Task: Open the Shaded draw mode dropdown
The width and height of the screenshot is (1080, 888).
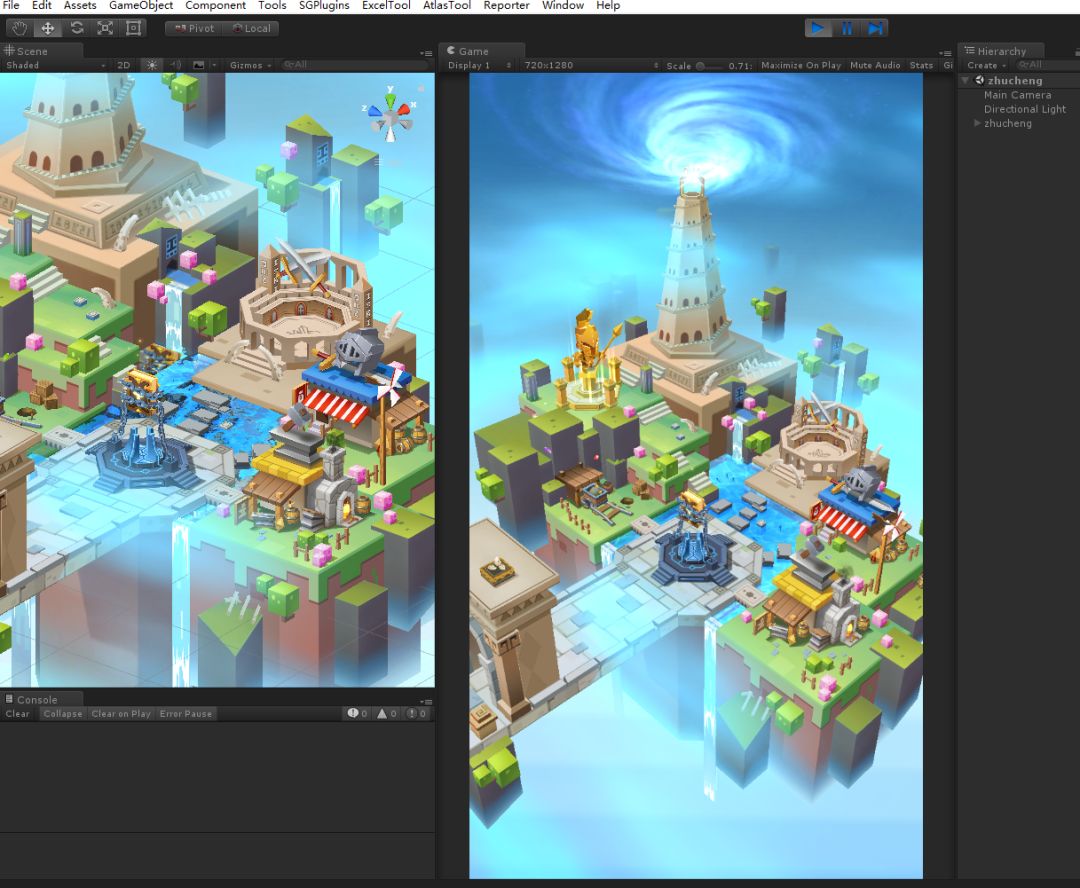Action: coord(55,65)
